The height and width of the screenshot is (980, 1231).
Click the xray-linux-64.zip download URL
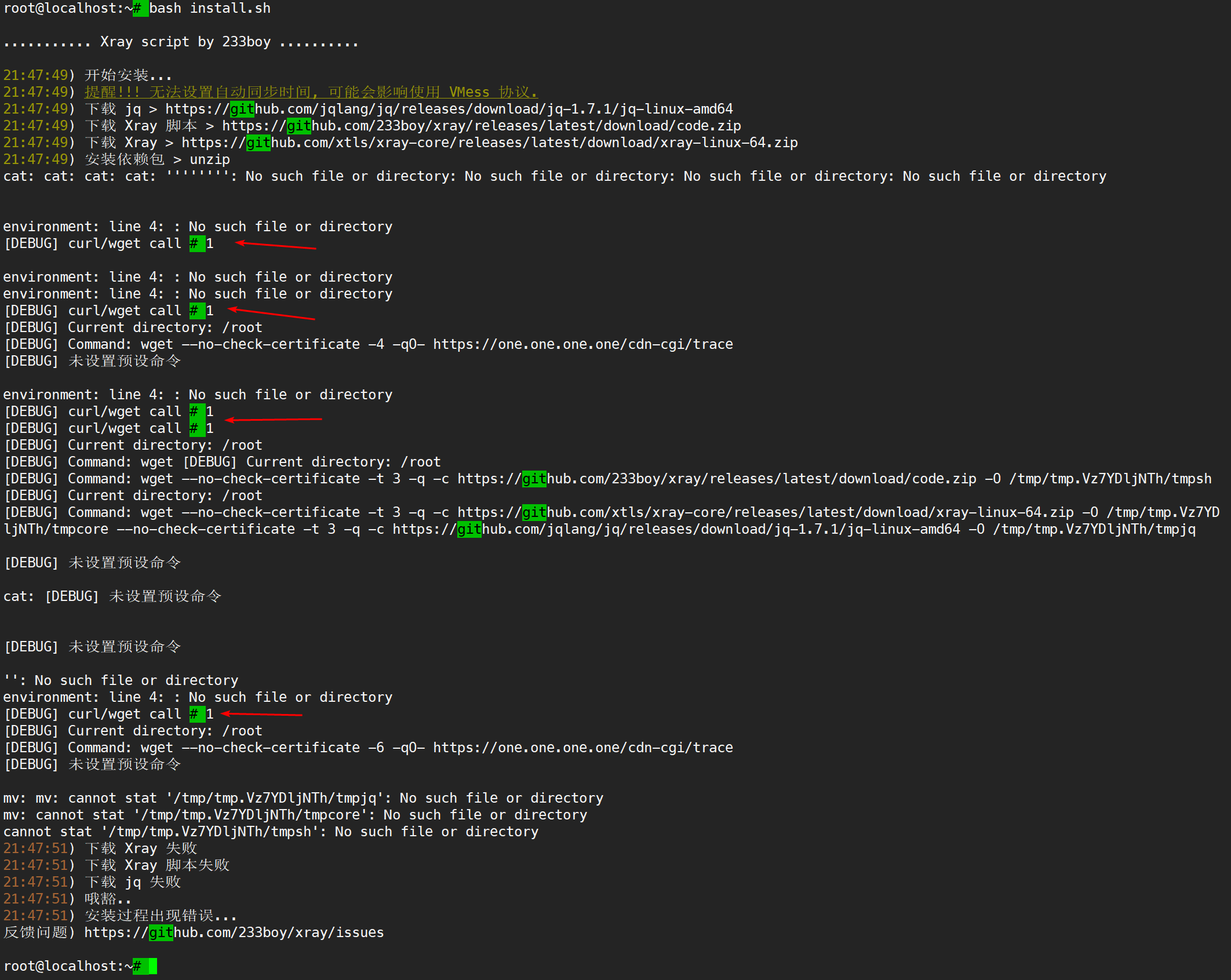coord(489,143)
